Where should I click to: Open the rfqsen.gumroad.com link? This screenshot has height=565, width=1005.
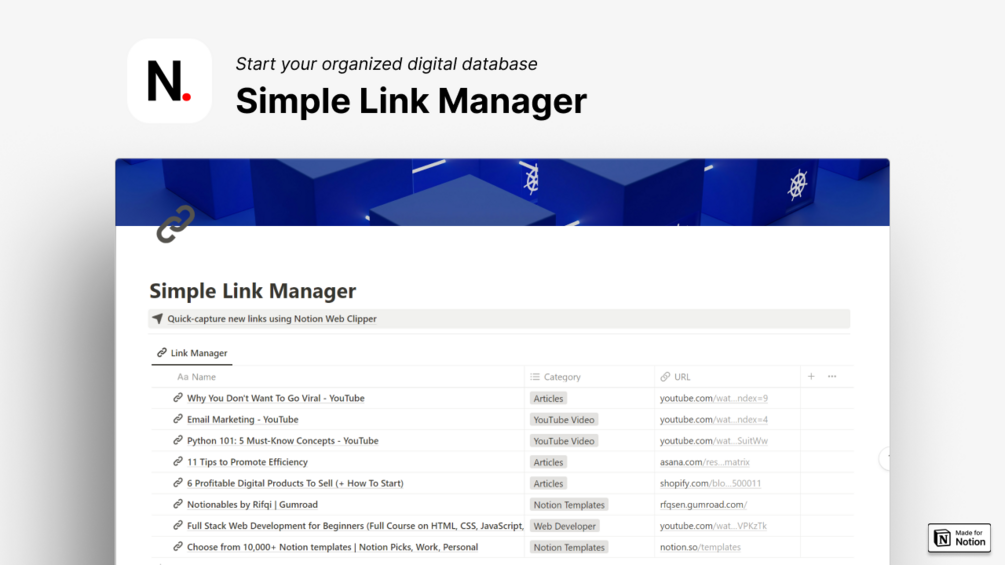[x=703, y=504]
